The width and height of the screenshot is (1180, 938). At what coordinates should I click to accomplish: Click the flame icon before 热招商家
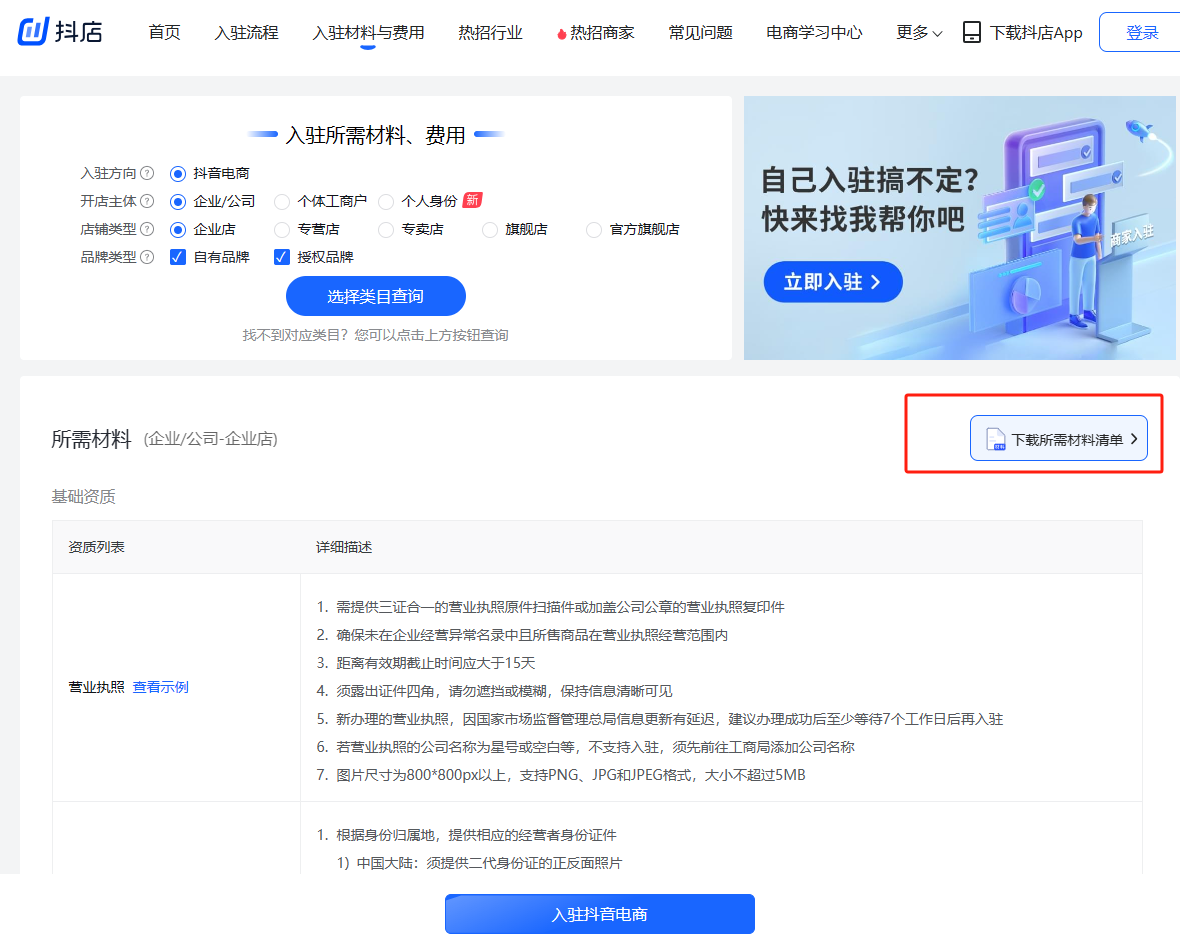pyautogui.click(x=561, y=34)
